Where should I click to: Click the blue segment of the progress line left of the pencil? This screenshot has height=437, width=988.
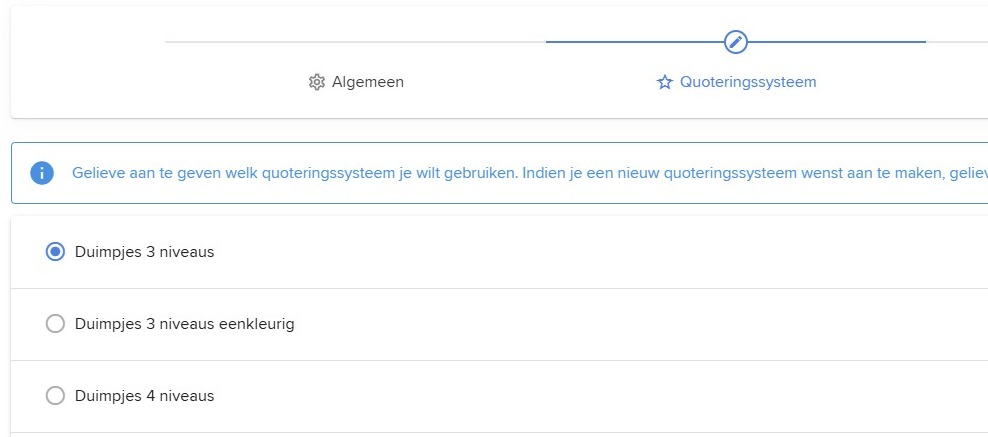tap(635, 42)
